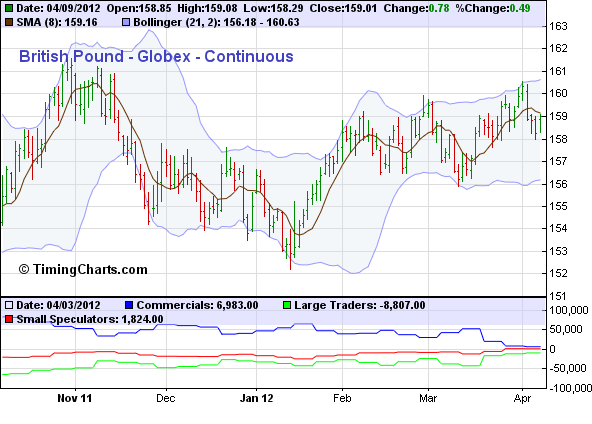
Task: Click the 163 price axis label
Action: [x=558, y=26]
